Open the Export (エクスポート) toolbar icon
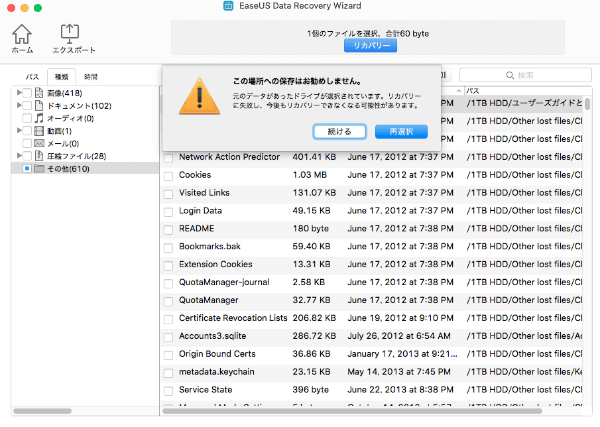This screenshot has width=600, height=427. [x=70, y=34]
